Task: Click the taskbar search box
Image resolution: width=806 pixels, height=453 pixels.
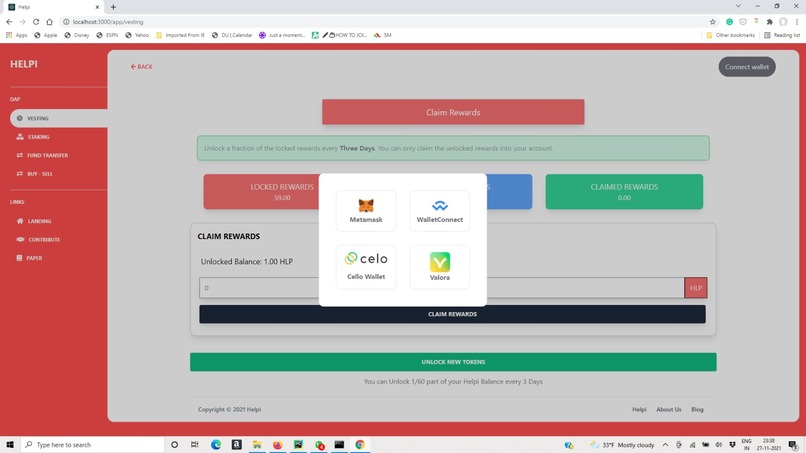Action: point(92,445)
